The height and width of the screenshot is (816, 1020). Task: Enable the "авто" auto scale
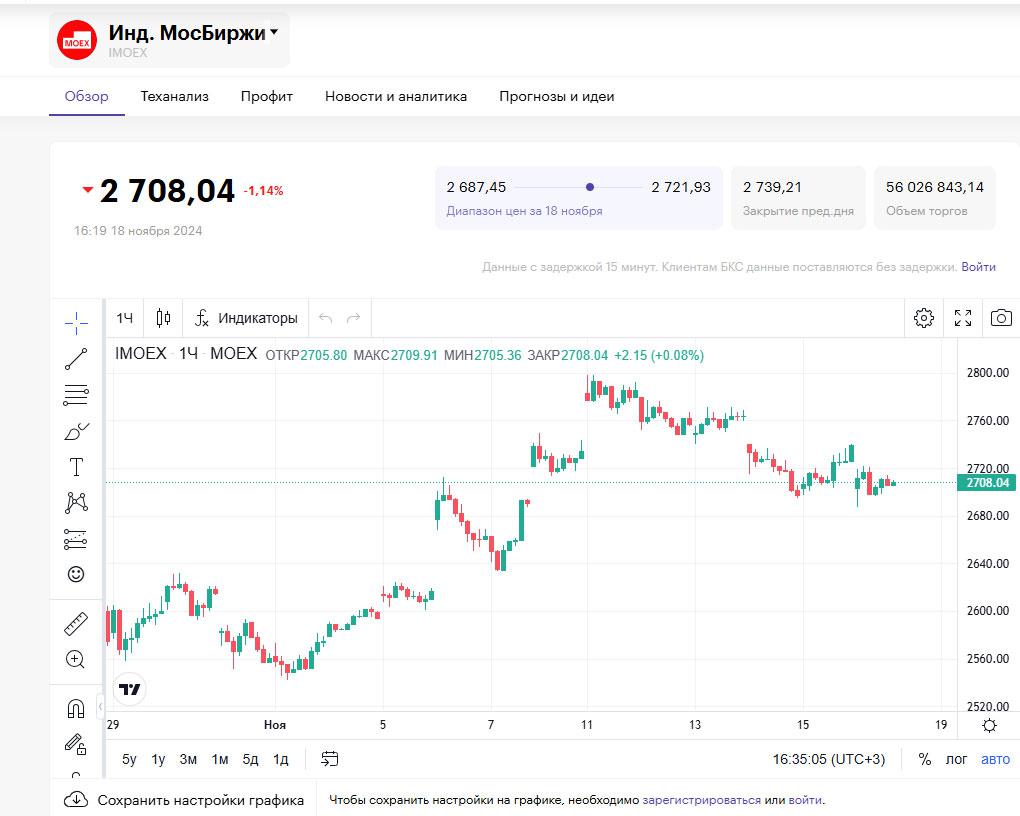click(x=995, y=759)
